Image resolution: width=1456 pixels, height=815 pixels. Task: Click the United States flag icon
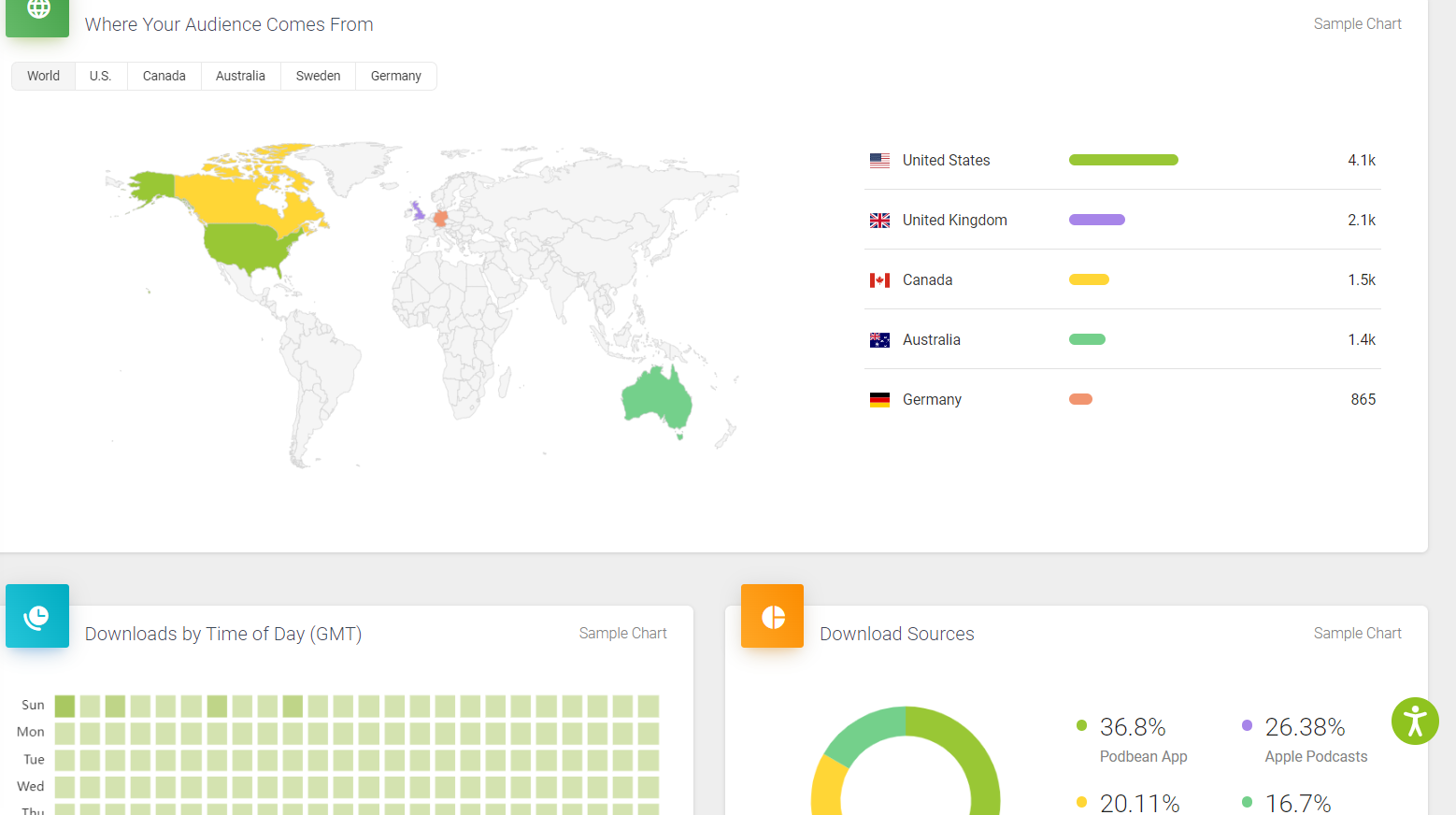(x=879, y=160)
